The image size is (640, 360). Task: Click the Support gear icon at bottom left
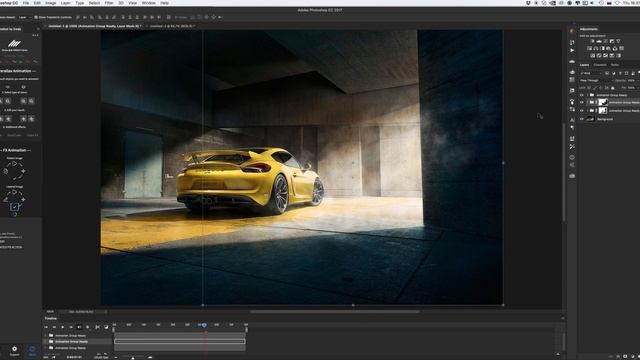(x=14, y=349)
